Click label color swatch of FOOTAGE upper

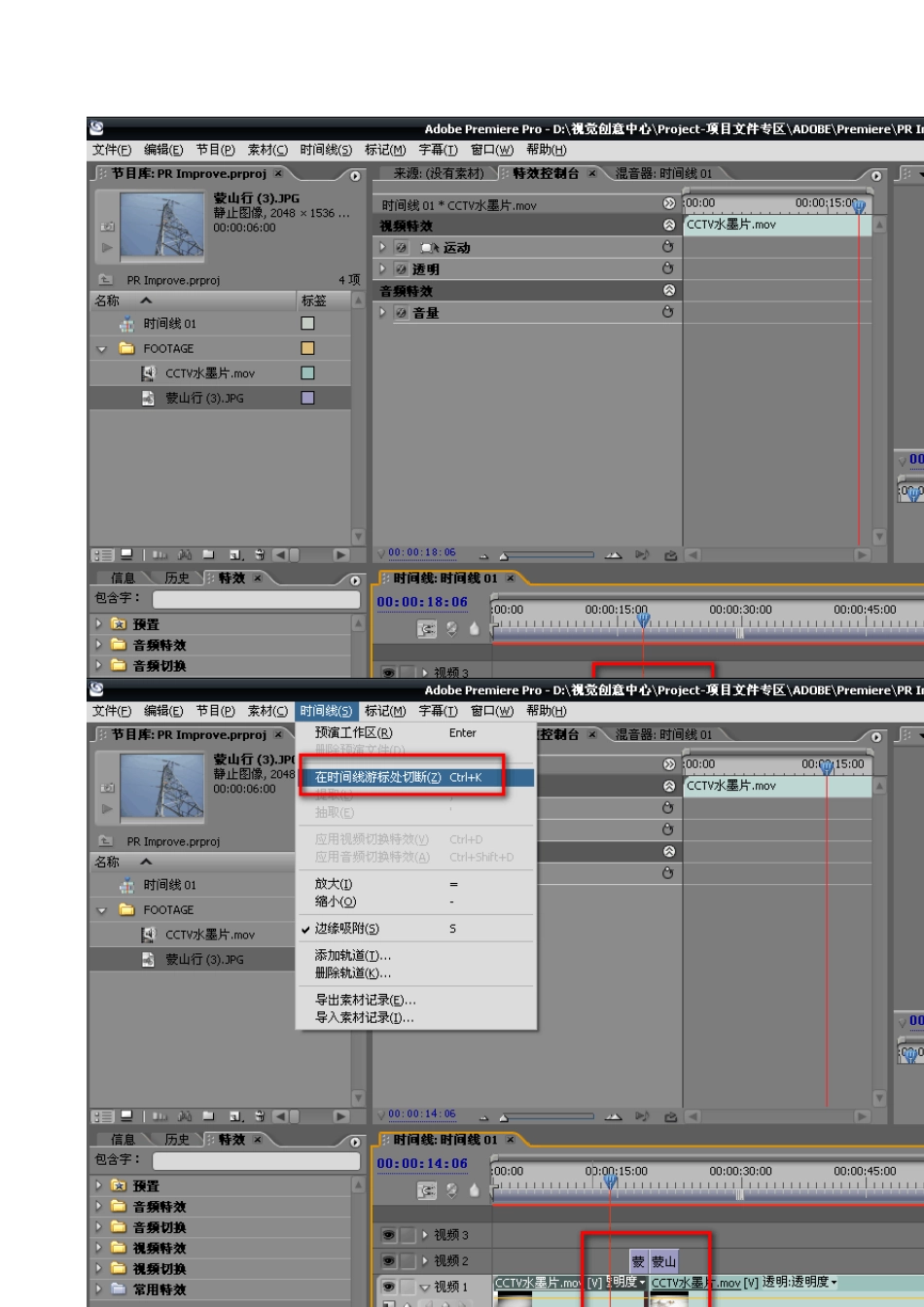[x=307, y=349]
